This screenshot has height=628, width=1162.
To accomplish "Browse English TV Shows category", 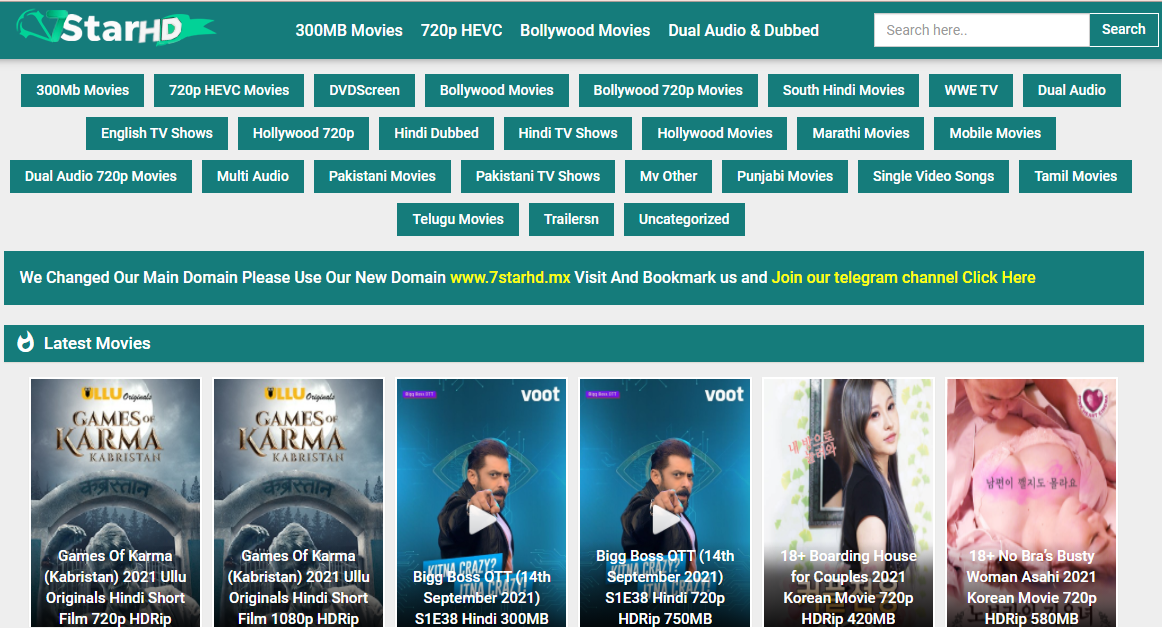I will pos(156,133).
